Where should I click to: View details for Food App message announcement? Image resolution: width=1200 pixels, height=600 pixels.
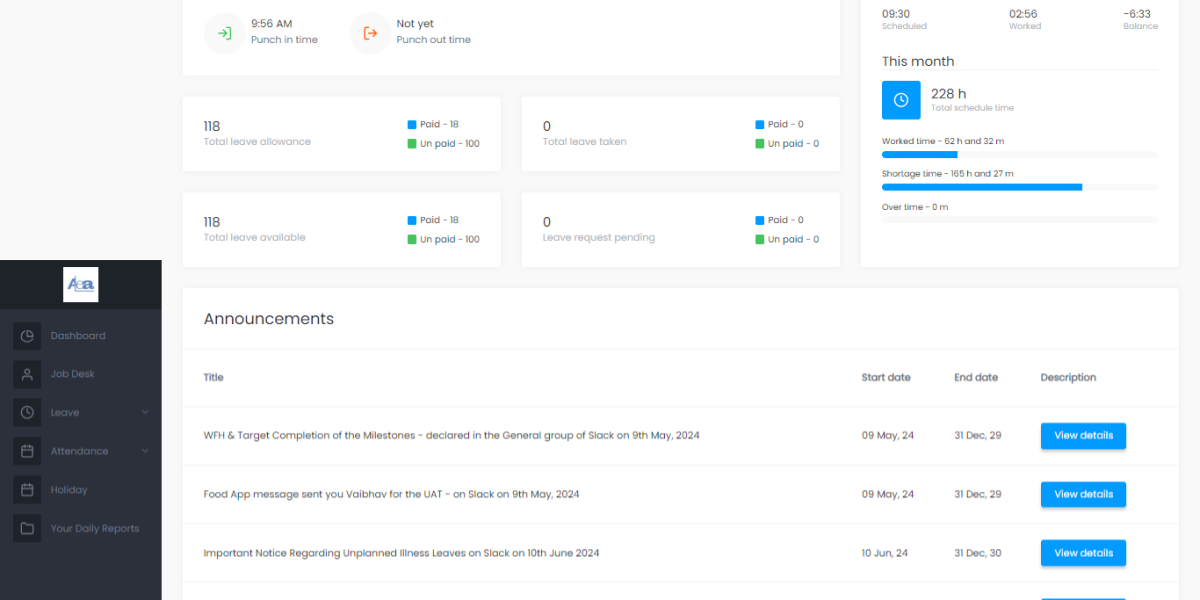pyautogui.click(x=1083, y=494)
